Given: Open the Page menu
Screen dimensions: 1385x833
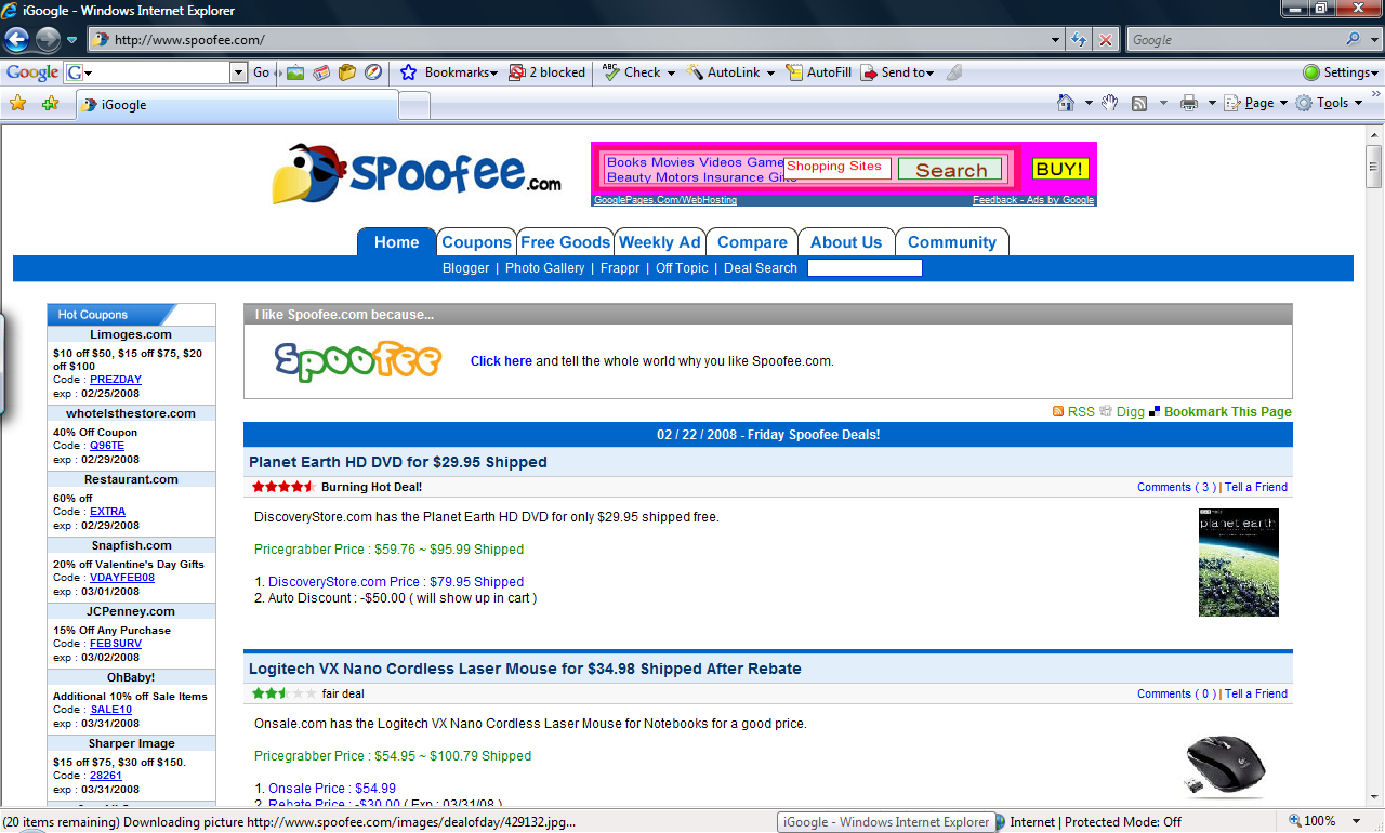Looking at the screenshot, I should coord(1255,102).
